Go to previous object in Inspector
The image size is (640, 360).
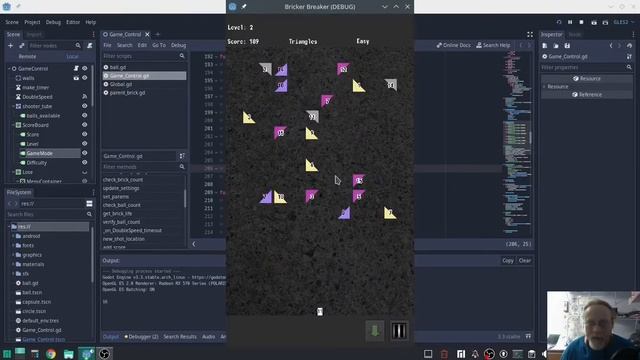(611, 46)
